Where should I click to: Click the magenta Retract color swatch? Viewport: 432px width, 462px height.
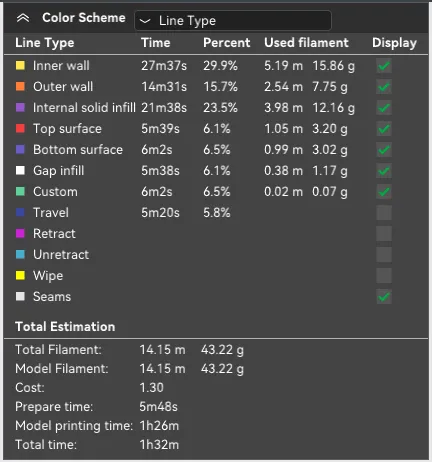[20, 233]
